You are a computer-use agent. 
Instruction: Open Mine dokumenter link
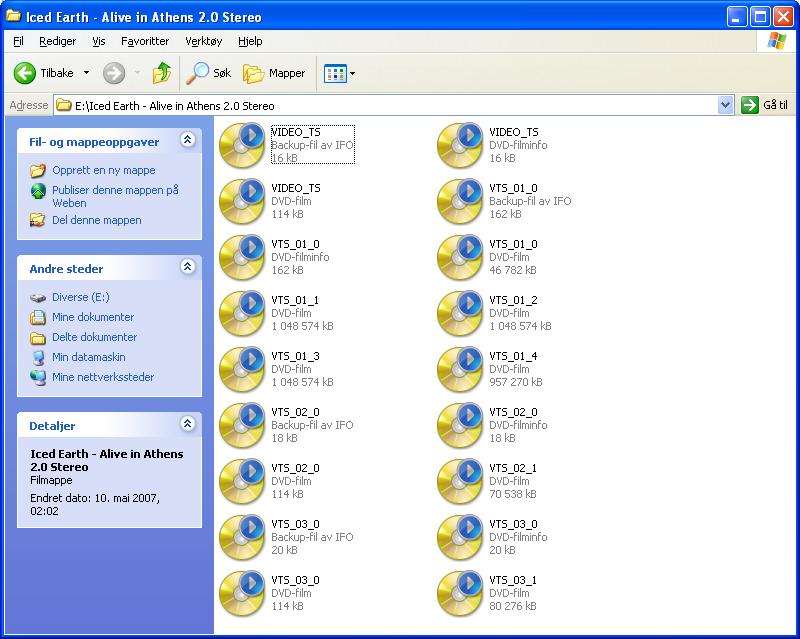pyautogui.click(x=93, y=317)
